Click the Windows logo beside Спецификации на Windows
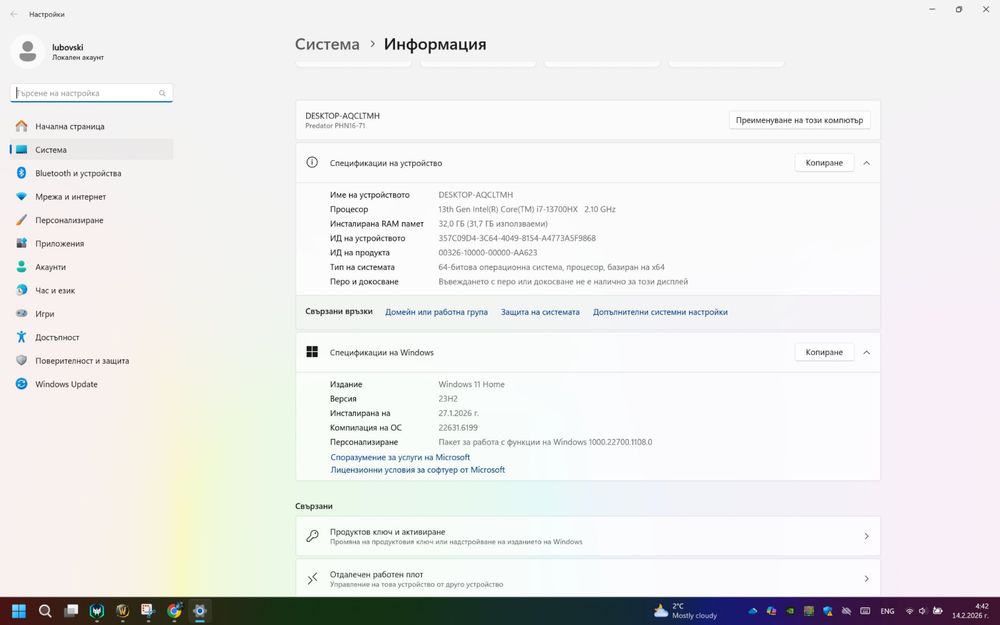This screenshot has height=625, width=1000. pyautogui.click(x=312, y=352)
